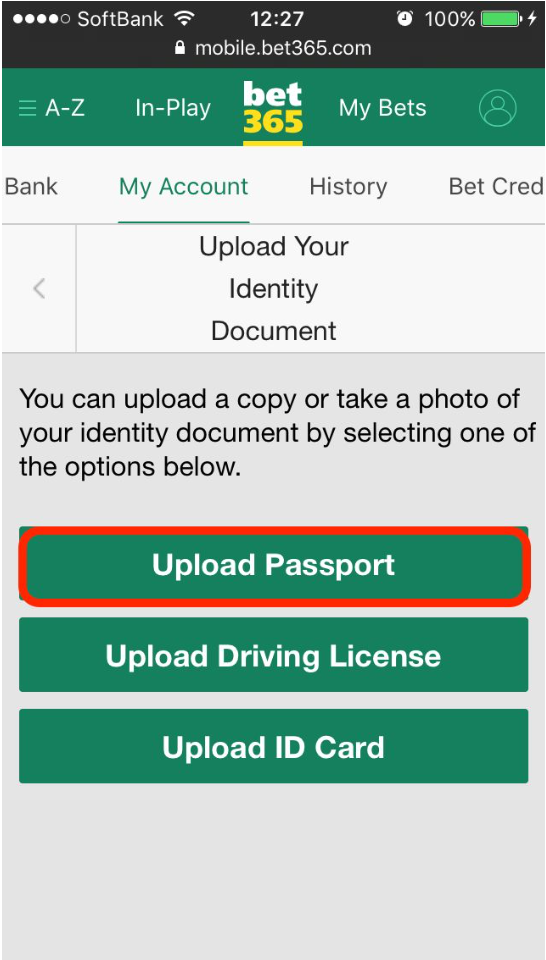Tap the battery indicator icon
The image size is (546, 960).
click(501, 19)
